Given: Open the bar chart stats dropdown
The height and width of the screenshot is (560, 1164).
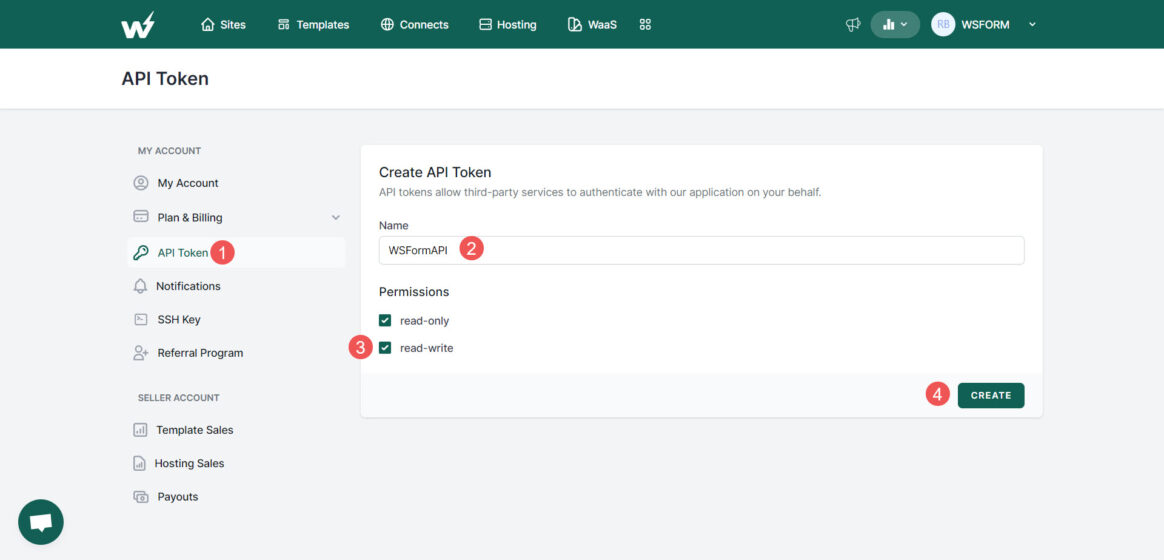Looking at the screenshot, I should tap(895, 25).
